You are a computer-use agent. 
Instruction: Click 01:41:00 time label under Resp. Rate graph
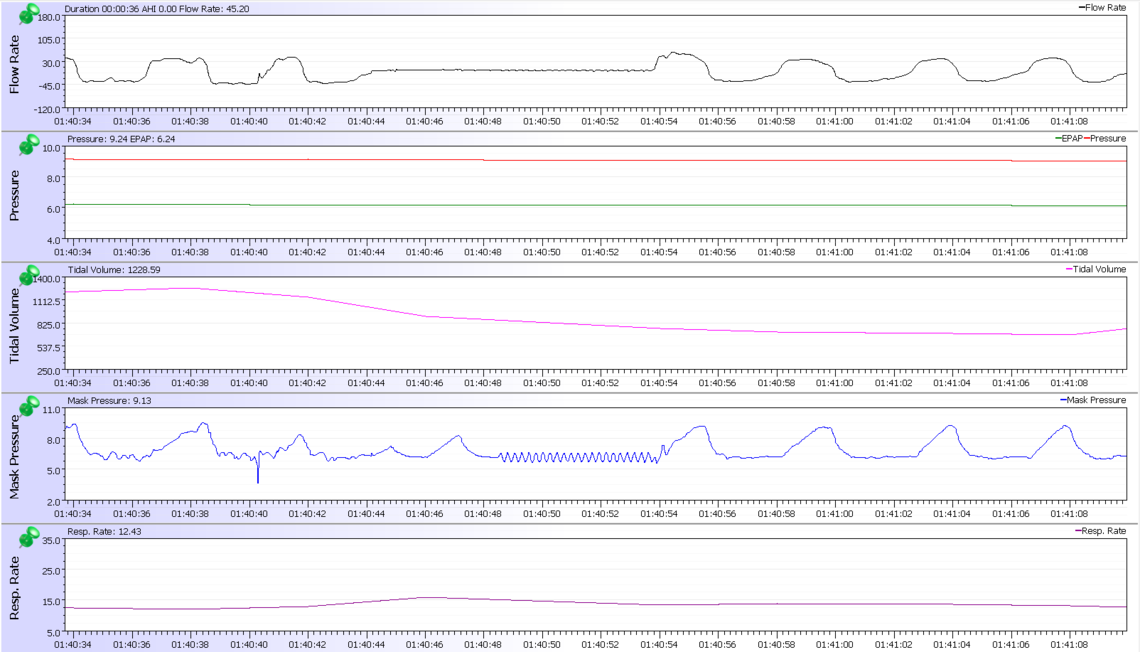click(835, 645)
